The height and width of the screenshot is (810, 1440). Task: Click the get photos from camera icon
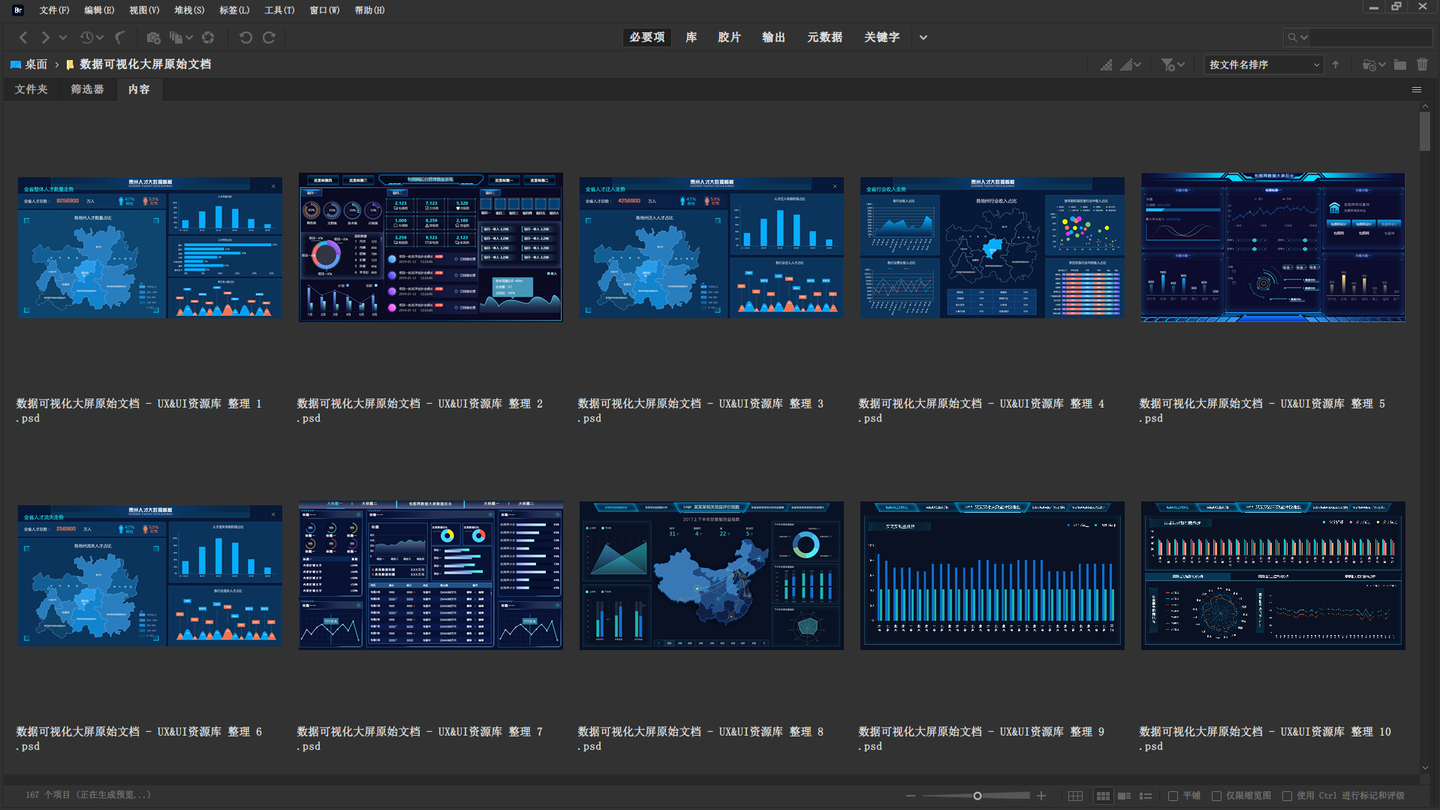(153, 38)
